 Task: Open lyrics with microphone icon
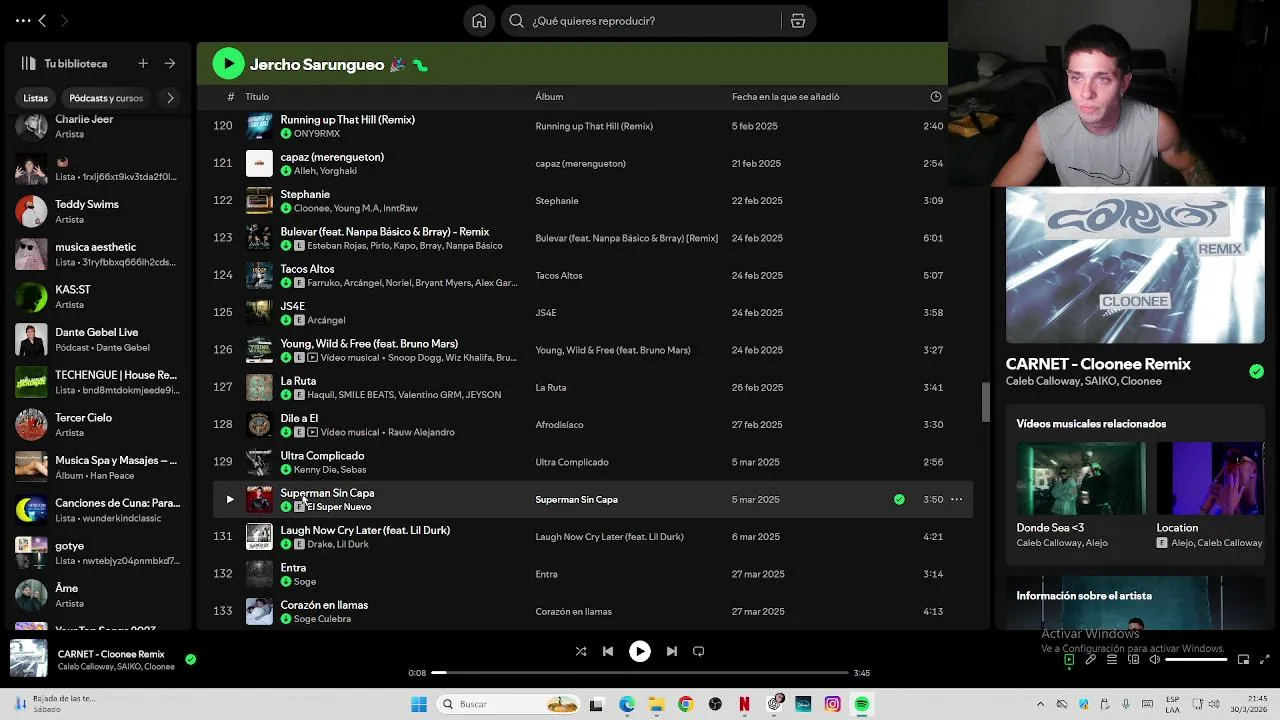pyautogui.click(x=1090, y=659)
